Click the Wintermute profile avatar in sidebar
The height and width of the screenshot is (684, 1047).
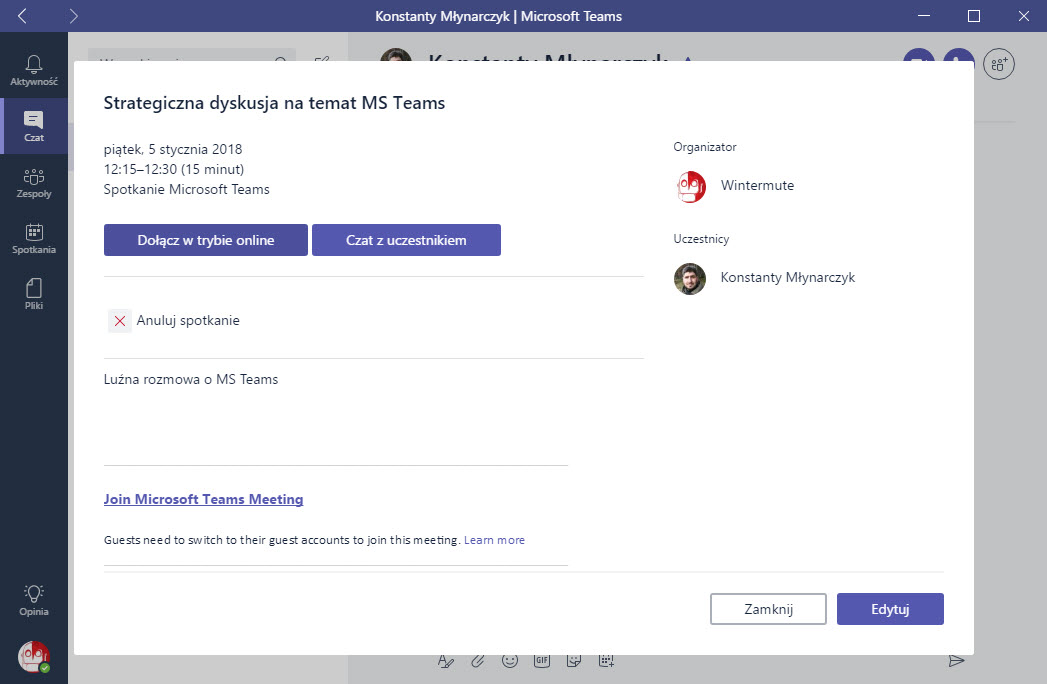[33, 657]
